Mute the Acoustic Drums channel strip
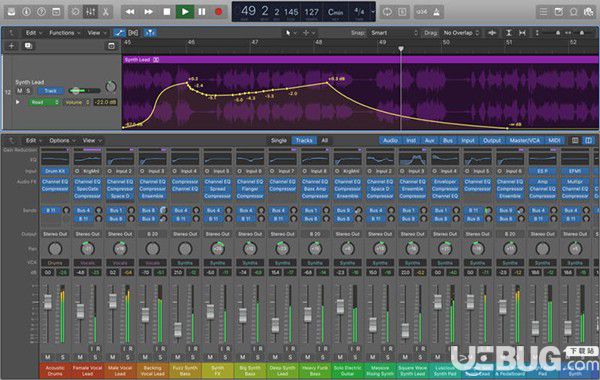Screen dimensions: 600x380 pyautogui.click(x=47, y=357)
